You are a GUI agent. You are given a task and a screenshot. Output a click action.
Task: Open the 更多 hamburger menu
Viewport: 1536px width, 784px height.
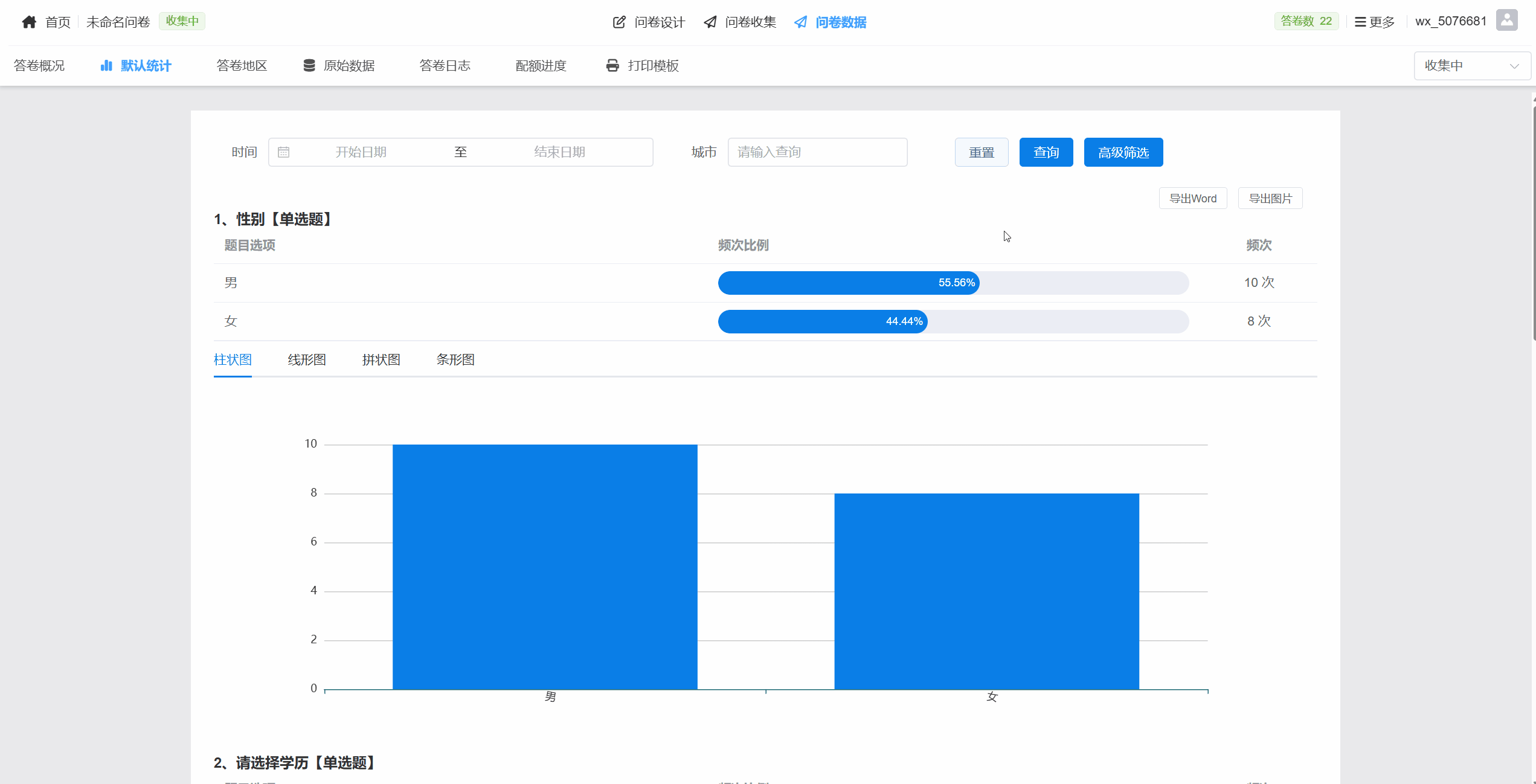(x=1374, y=22)
